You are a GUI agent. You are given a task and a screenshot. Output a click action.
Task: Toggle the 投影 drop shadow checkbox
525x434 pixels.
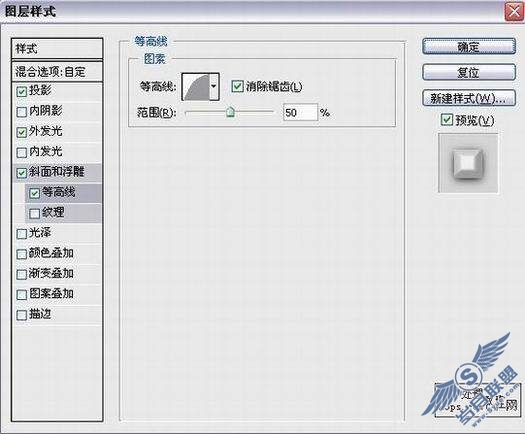point(21,92)
